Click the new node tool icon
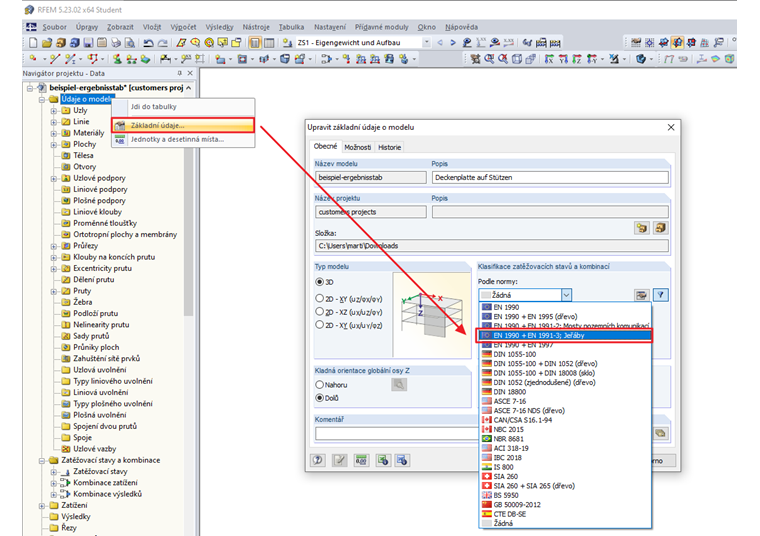Viewport: 760px width, 536px height. tap(33, 59)
